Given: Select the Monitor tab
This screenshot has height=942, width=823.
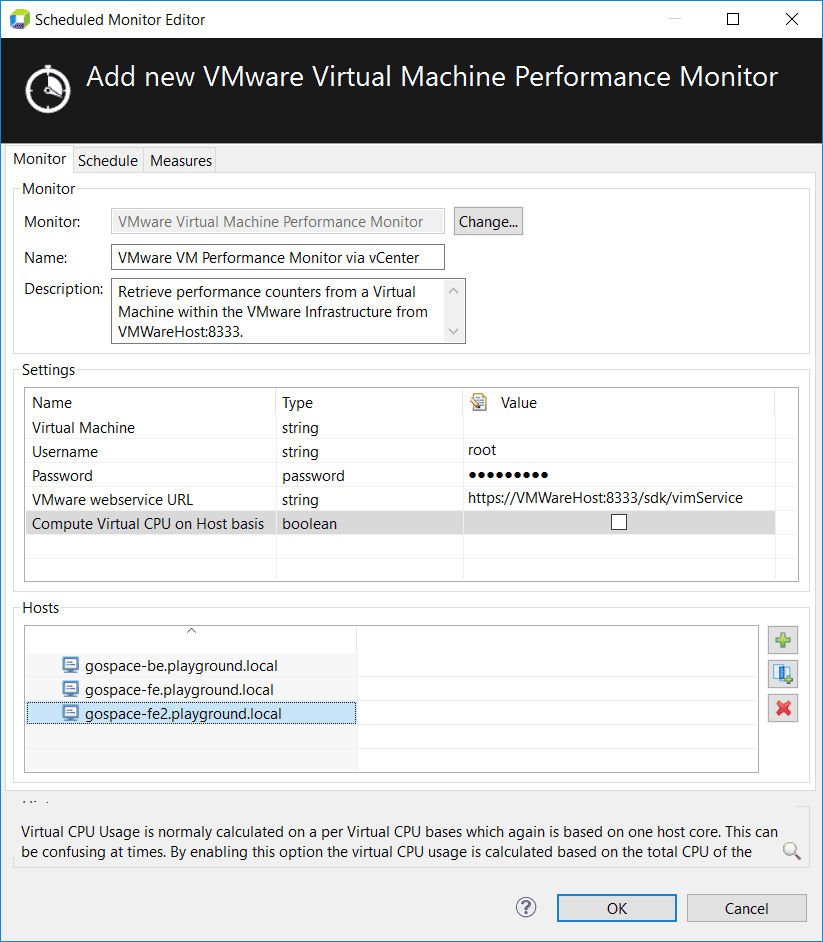Looking at the screenshot, I should (x=40, y=159).
